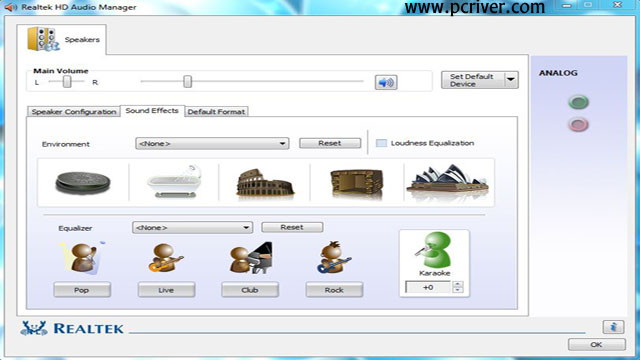The image size is (640, 360).
Task: Choose the Sydney Opera House environment icon
Action: click(448, 182)
